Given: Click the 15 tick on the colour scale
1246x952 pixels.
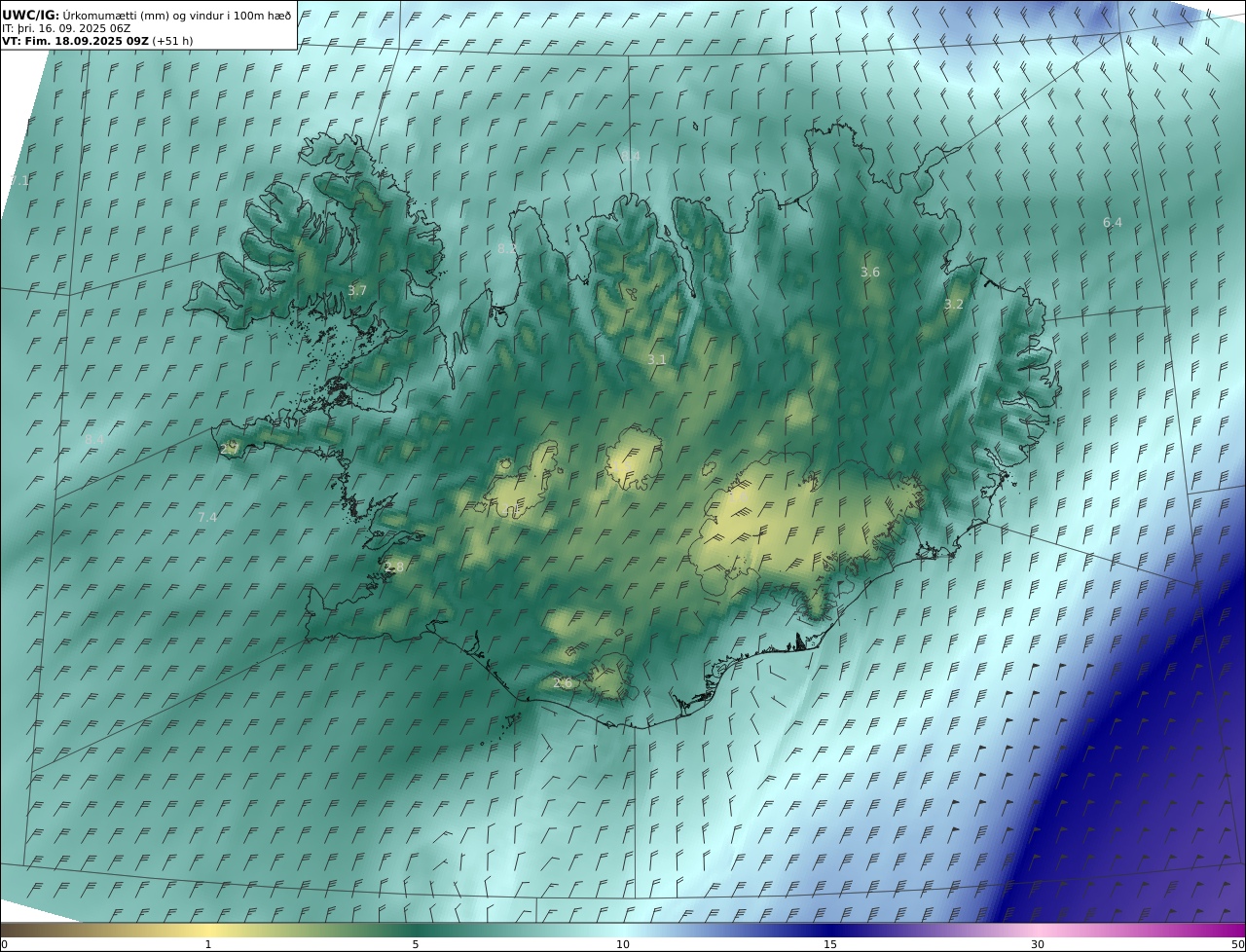Looking at the screenshot, I should point(830,944).
